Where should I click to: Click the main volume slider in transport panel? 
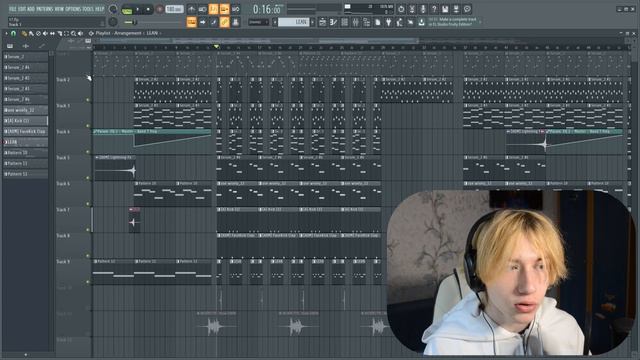tap(131, 22)
